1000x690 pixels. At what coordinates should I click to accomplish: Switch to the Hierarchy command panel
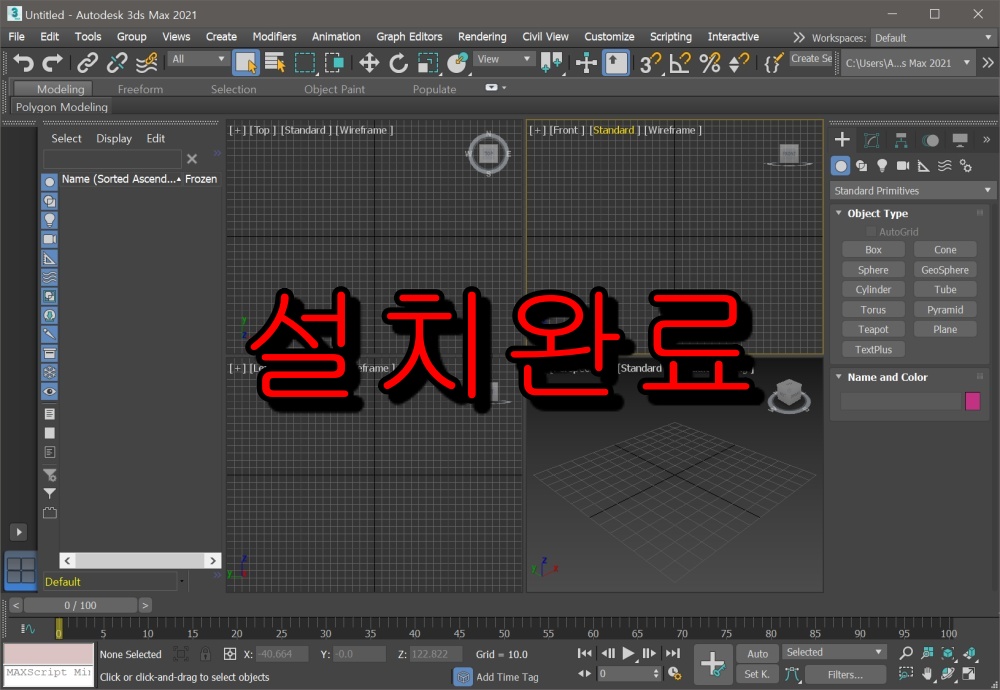point(900,139)
